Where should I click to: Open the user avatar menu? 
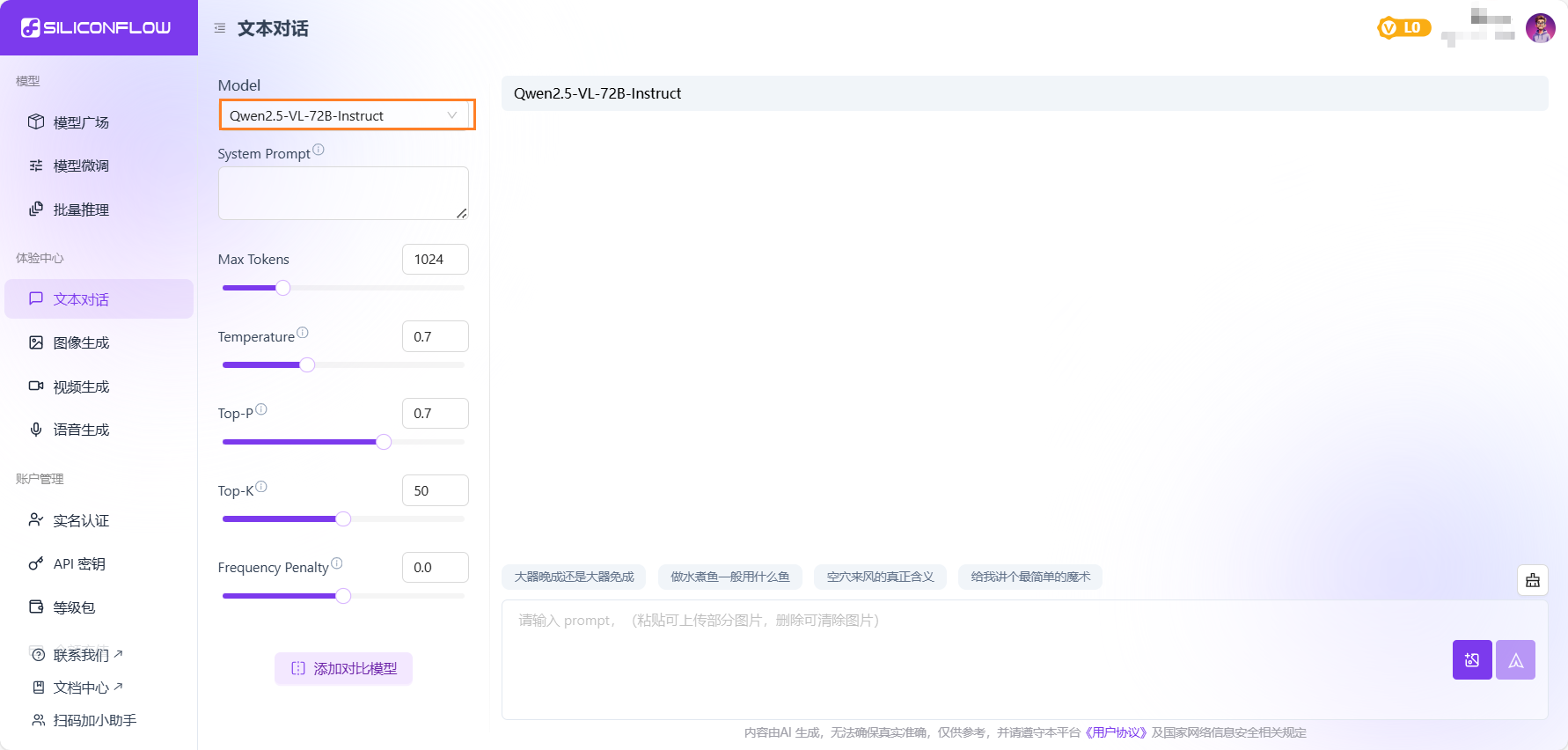coord(1541,28)
